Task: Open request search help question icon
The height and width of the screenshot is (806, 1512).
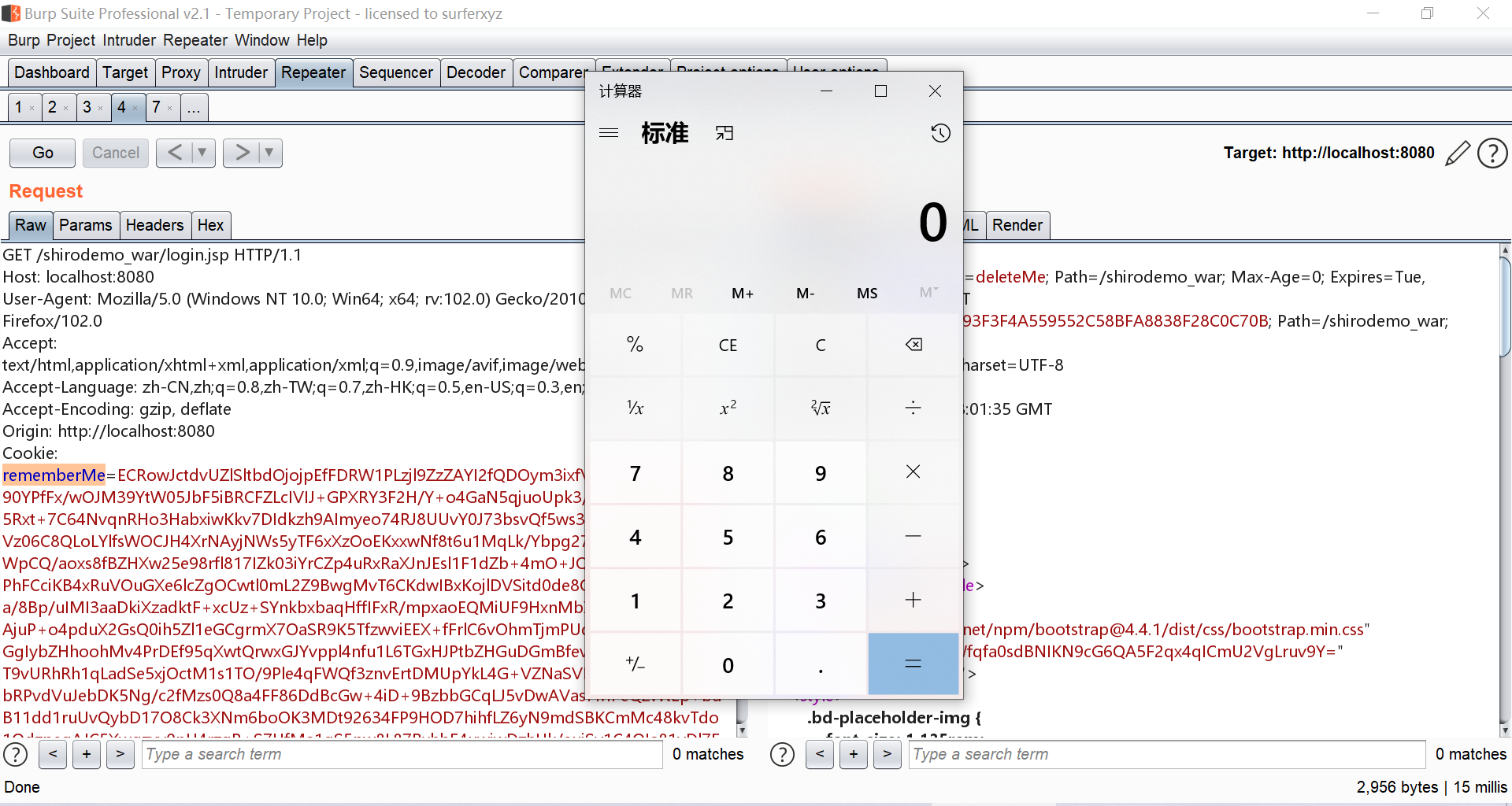Action: tap(16, 754)
